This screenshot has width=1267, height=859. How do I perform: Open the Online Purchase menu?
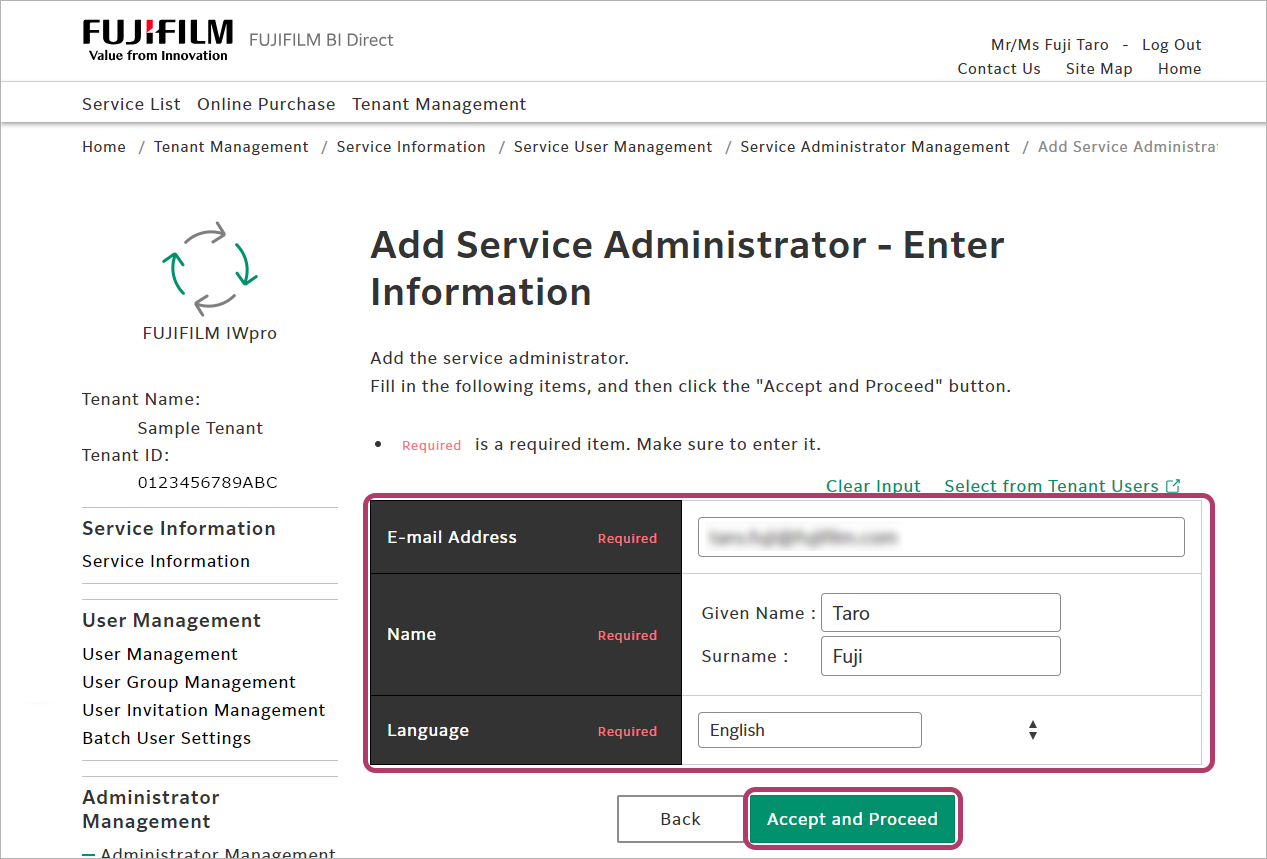266,104
